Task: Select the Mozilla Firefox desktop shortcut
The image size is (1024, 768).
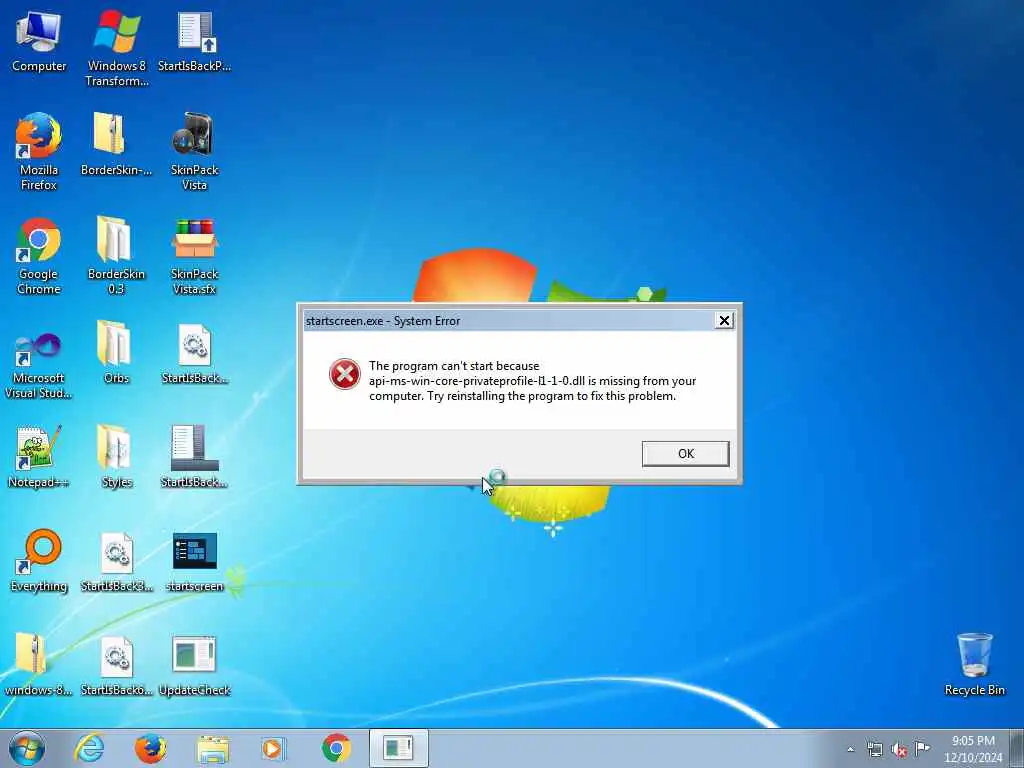Action: pyautogui.click(x=39, y=152)
